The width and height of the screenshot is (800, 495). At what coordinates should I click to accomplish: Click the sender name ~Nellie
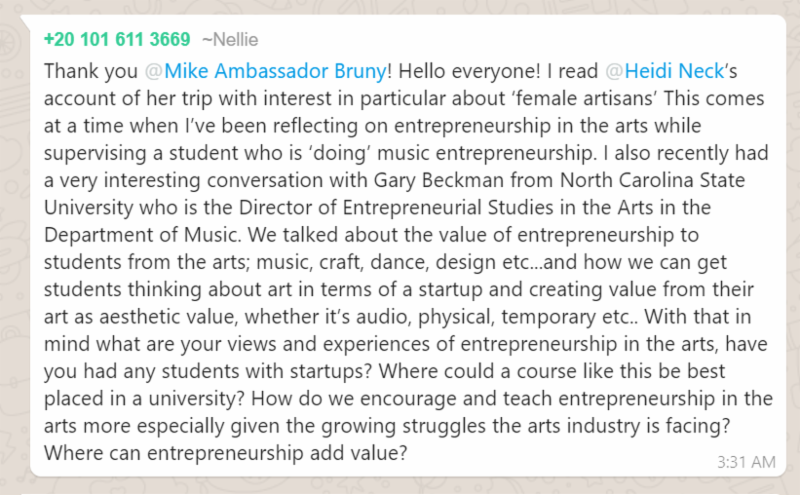232,40
